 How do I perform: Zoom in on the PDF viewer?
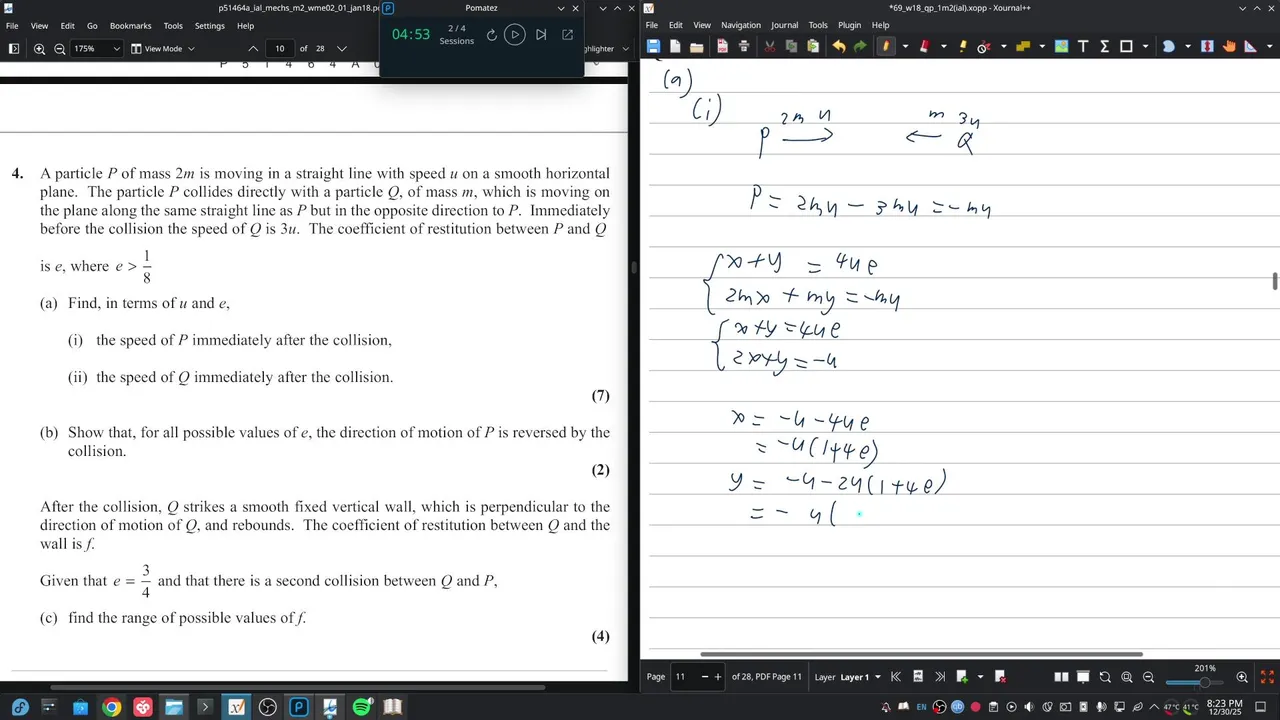tap(39, 48)
